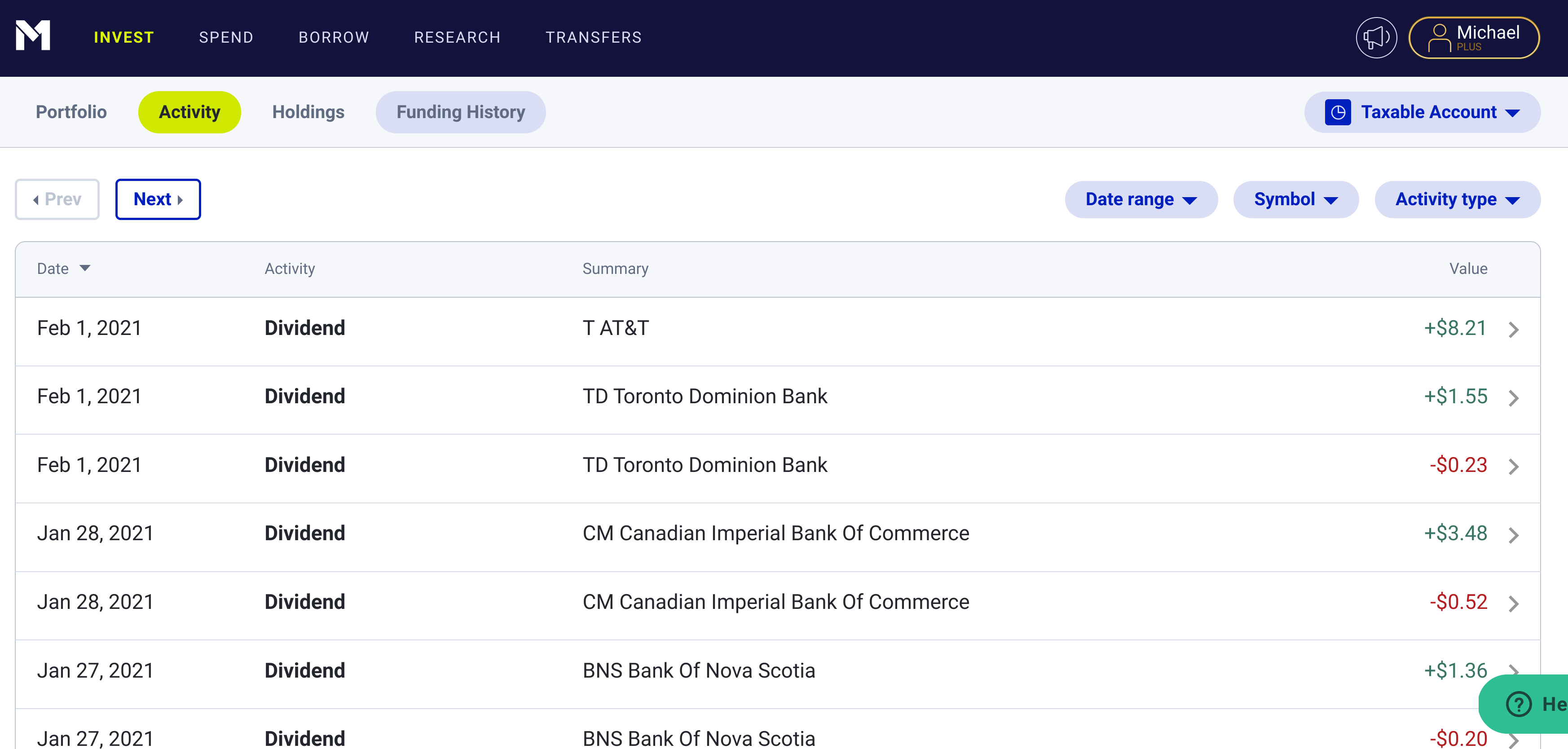Click the T AT&T summary text
The width and height of the screenshot is (1568, 749).
point(616,328)
